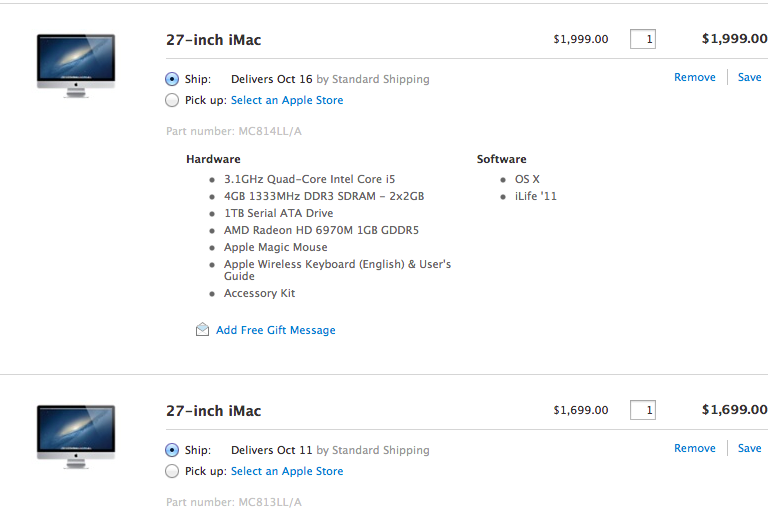This screenshot has height=519, width=775.
Task: Select Pick up option for $1,999 iMac
Action: click(172, 100)
